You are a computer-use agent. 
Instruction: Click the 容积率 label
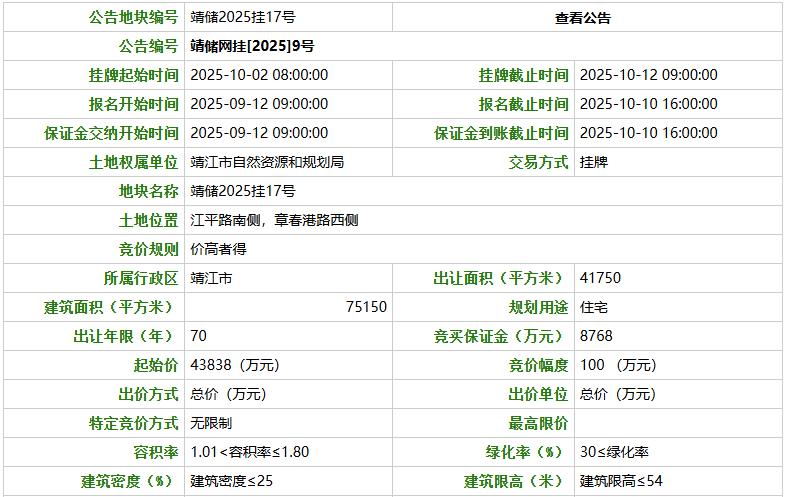[x=156, y=452]
